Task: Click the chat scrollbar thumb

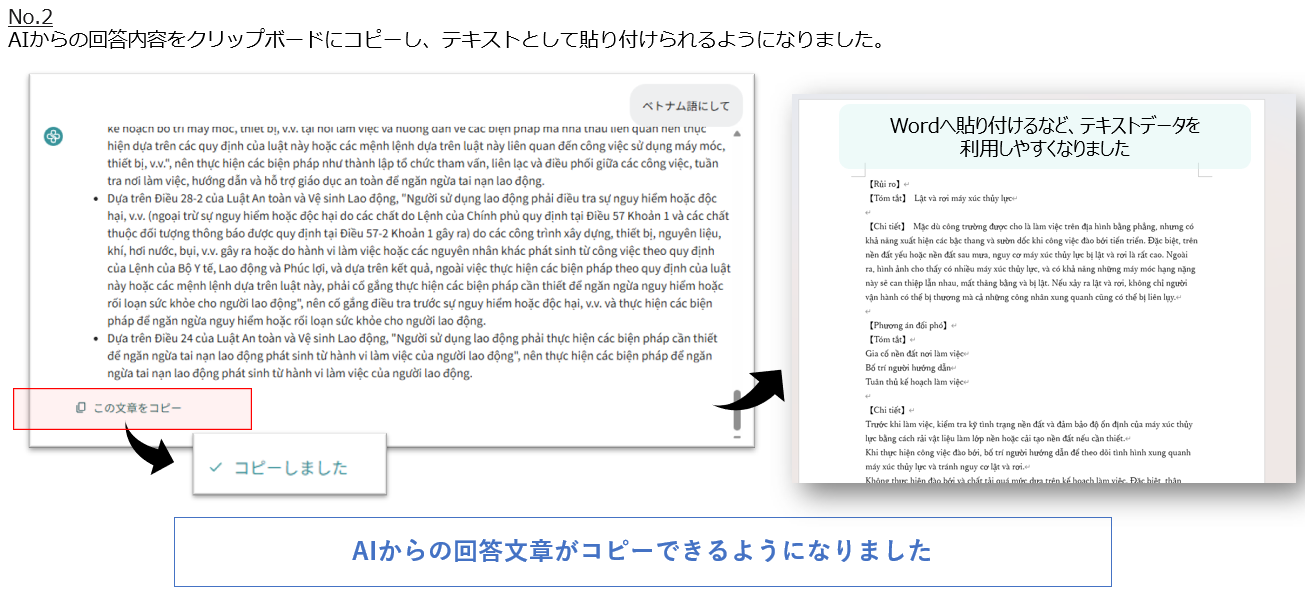Action: coord(737,409)
